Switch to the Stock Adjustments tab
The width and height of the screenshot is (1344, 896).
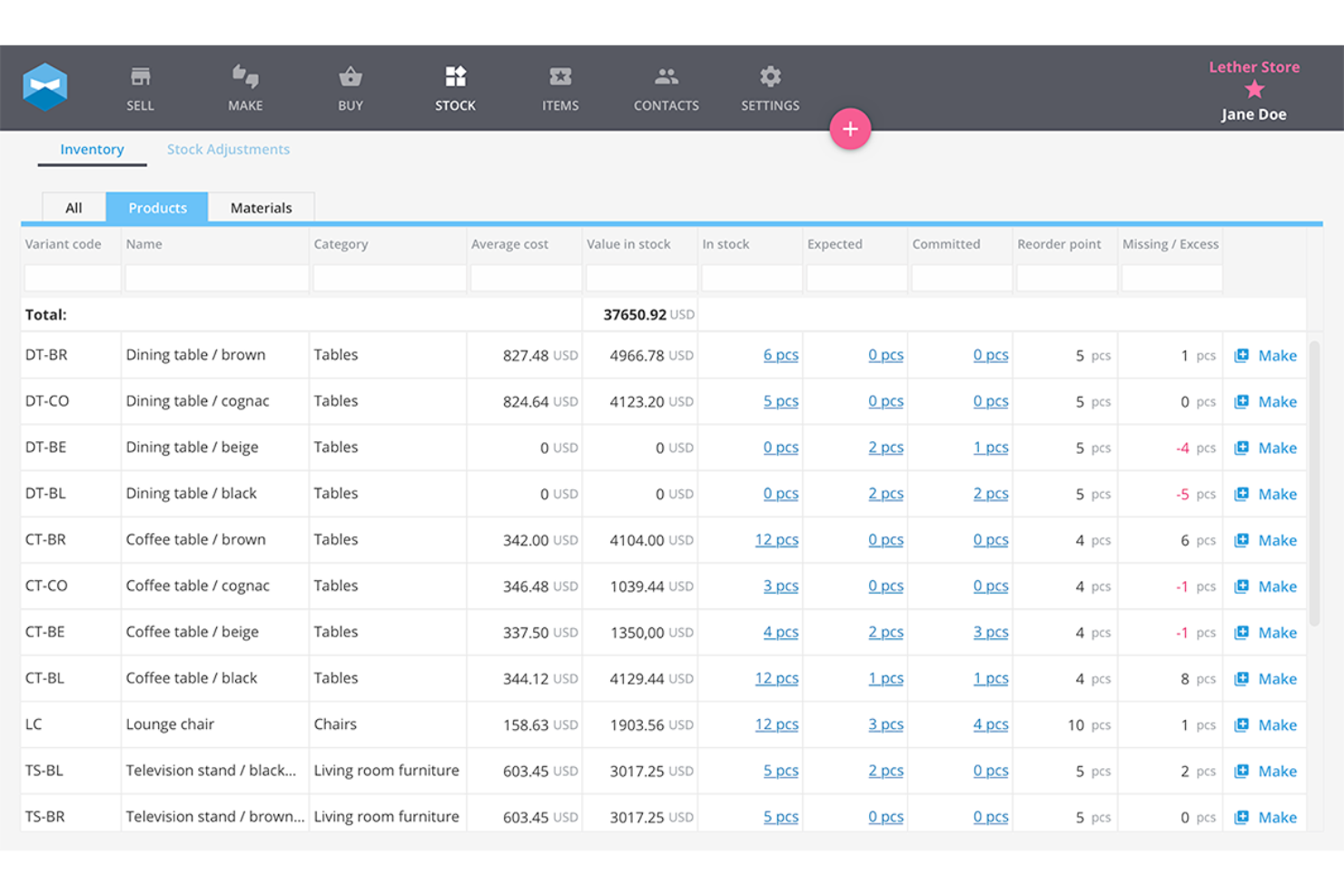[228, 149]
